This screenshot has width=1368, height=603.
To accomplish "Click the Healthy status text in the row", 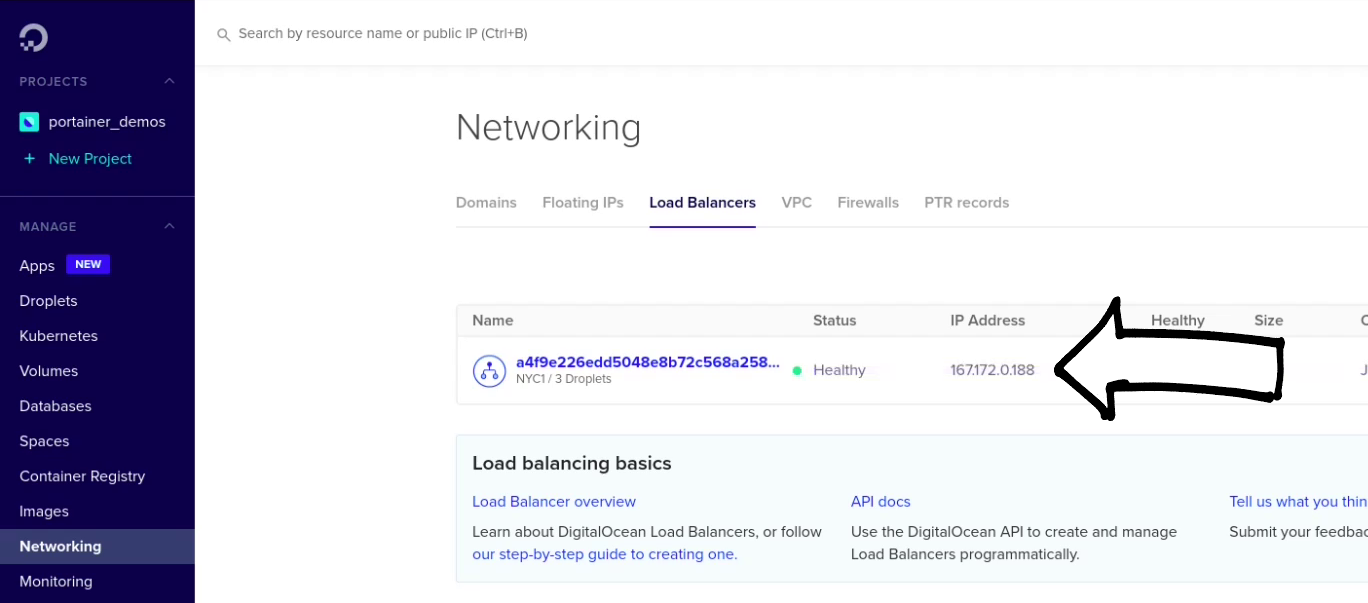I will [x=839, y=371].
